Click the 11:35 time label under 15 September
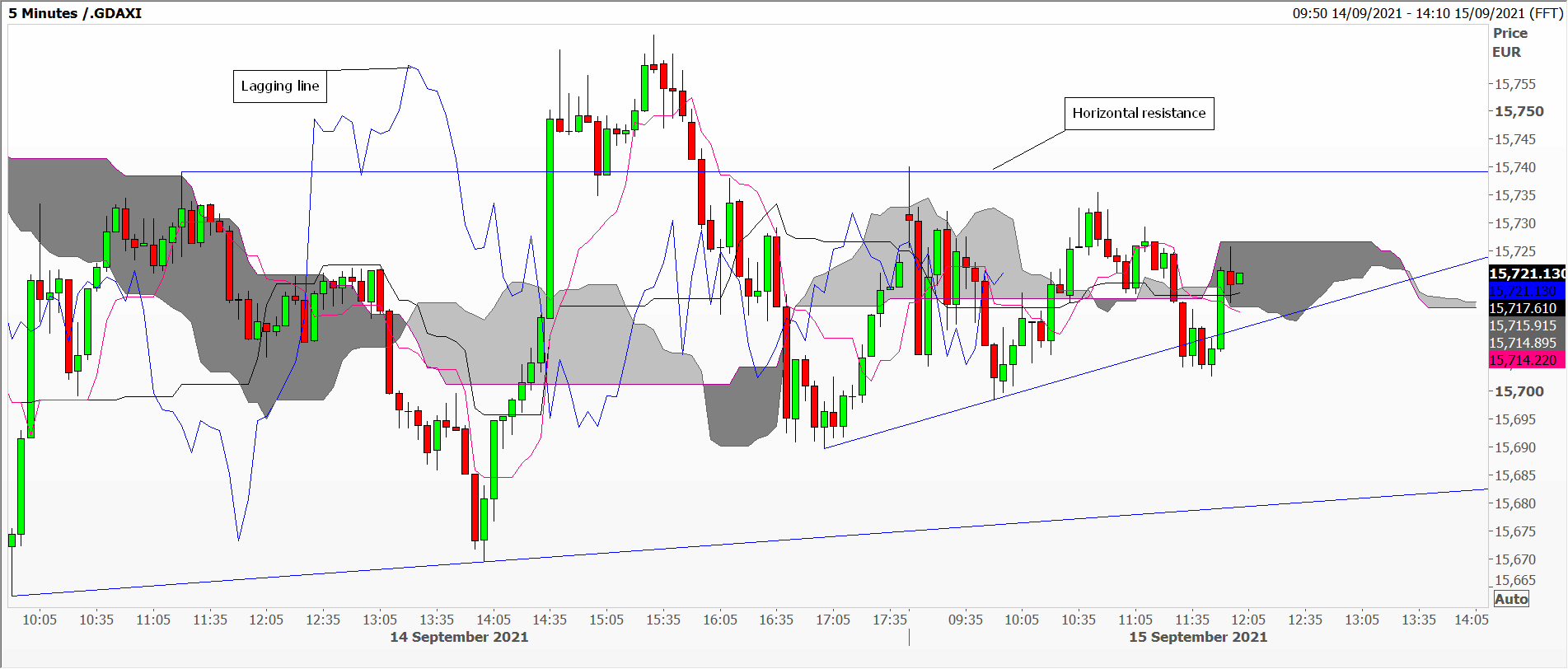Image resolution: width=1568 pixels, height=669 pixels. pyautogui.click(x=1192, y=620)
